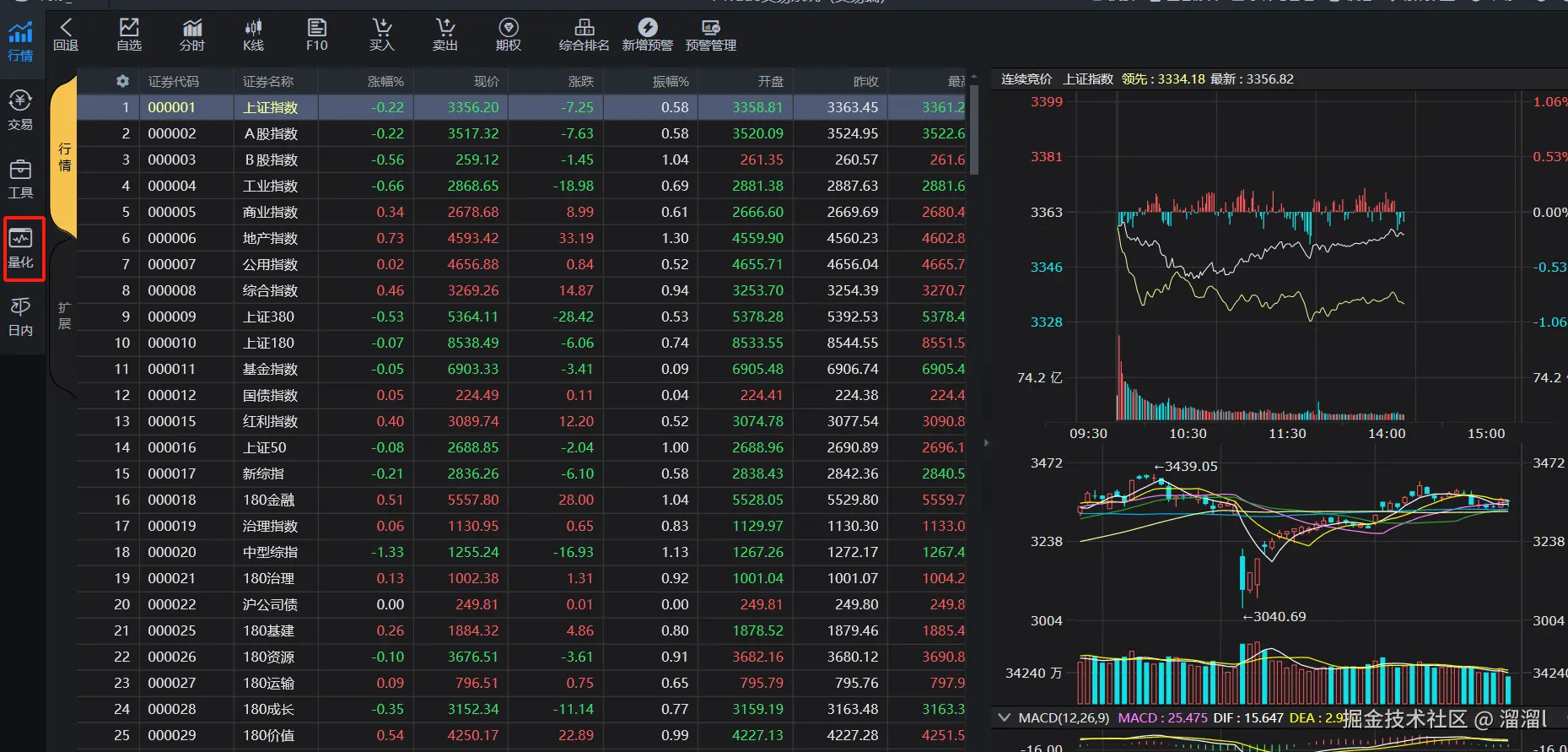This screenshot has height=752, width=1568.
Task: Select the 180金融 row name
Action: click(268, 500)
